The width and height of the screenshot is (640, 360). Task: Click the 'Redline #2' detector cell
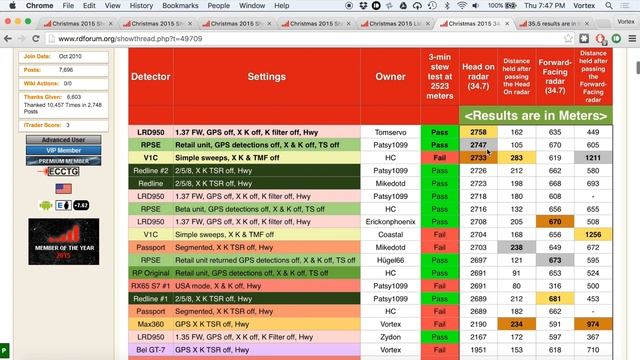tap(151, 171)
